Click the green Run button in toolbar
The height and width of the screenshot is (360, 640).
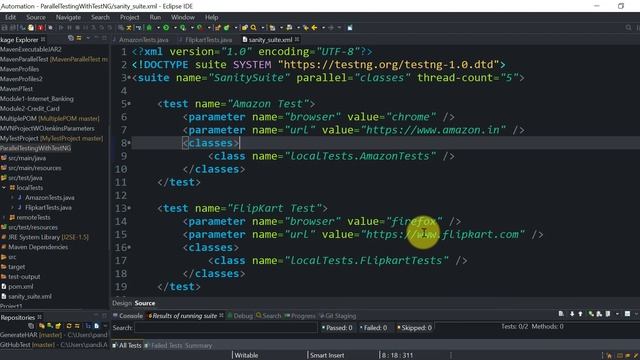click(166, 28)
